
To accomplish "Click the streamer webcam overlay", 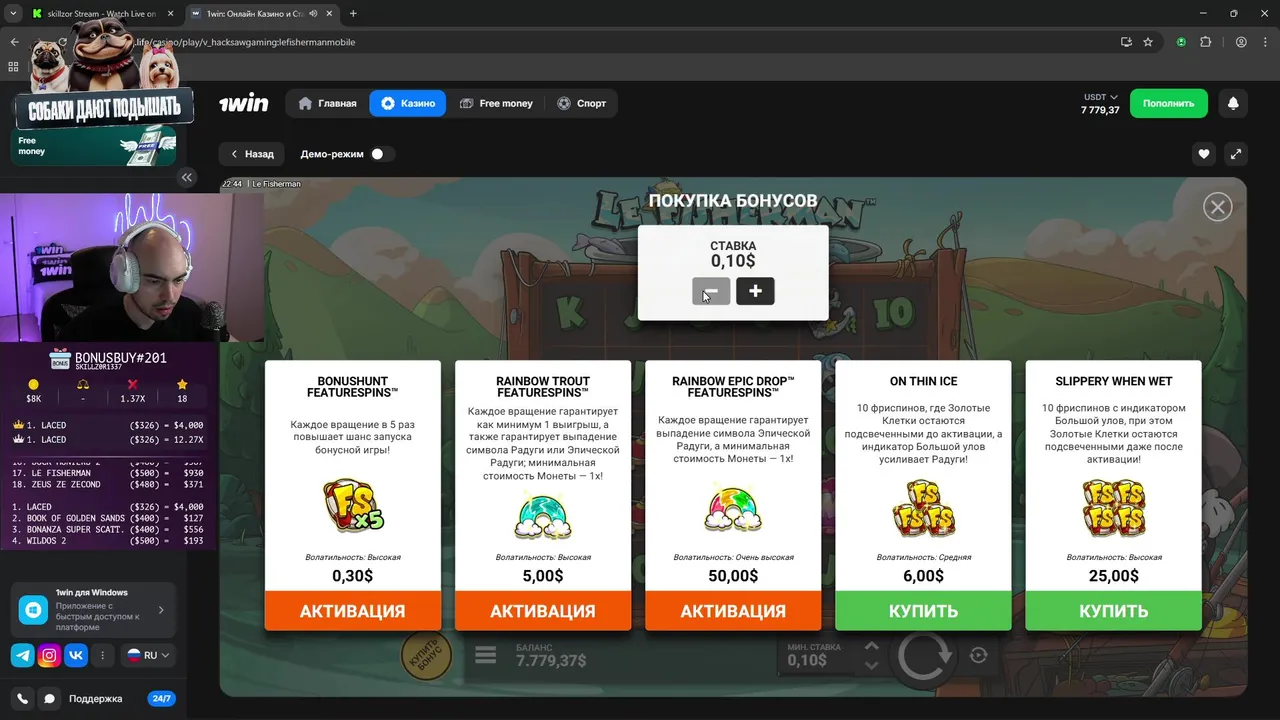I will tap(132, 267).
